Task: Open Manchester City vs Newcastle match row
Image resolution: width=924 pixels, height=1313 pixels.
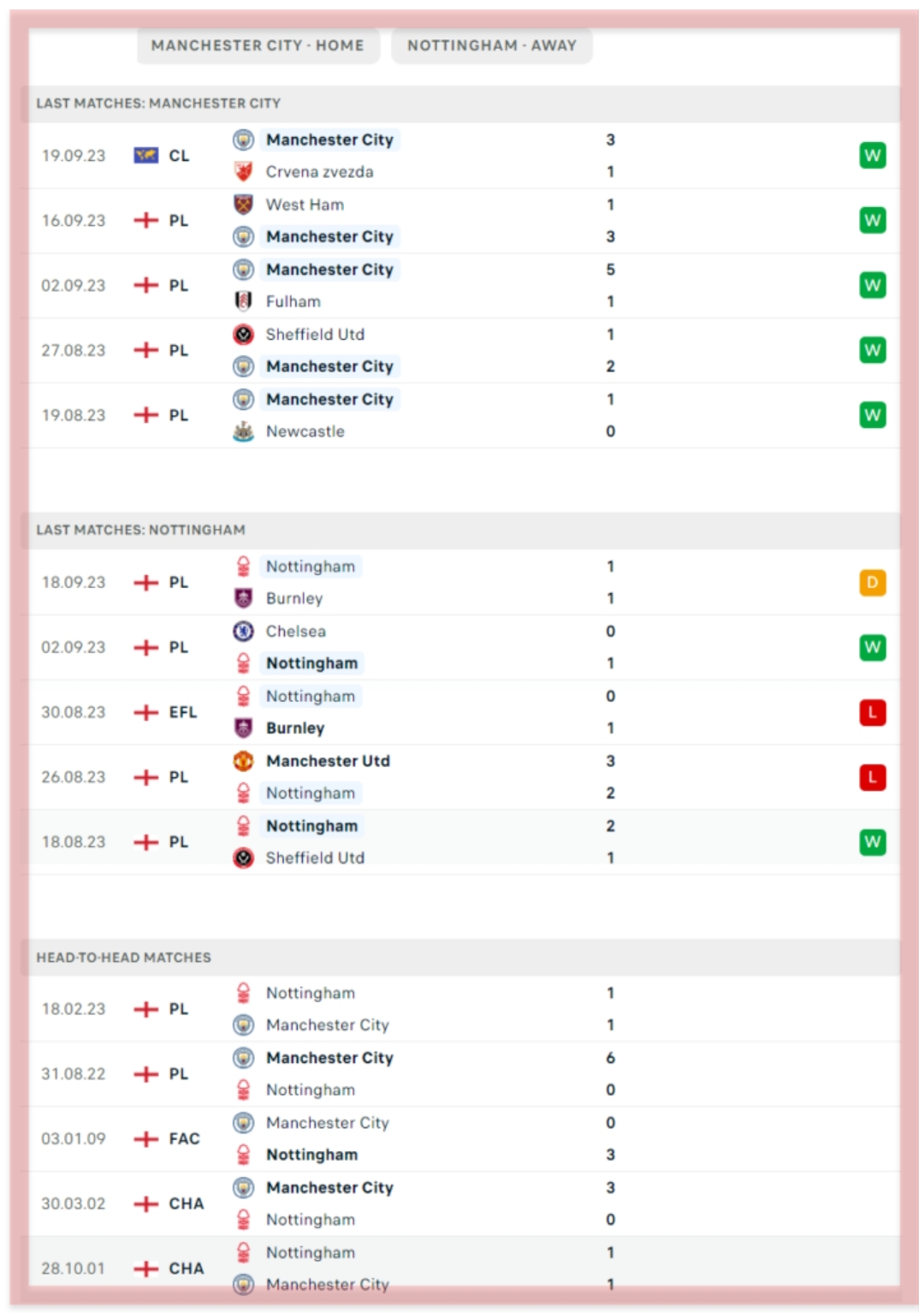Action: coord(464,415)
